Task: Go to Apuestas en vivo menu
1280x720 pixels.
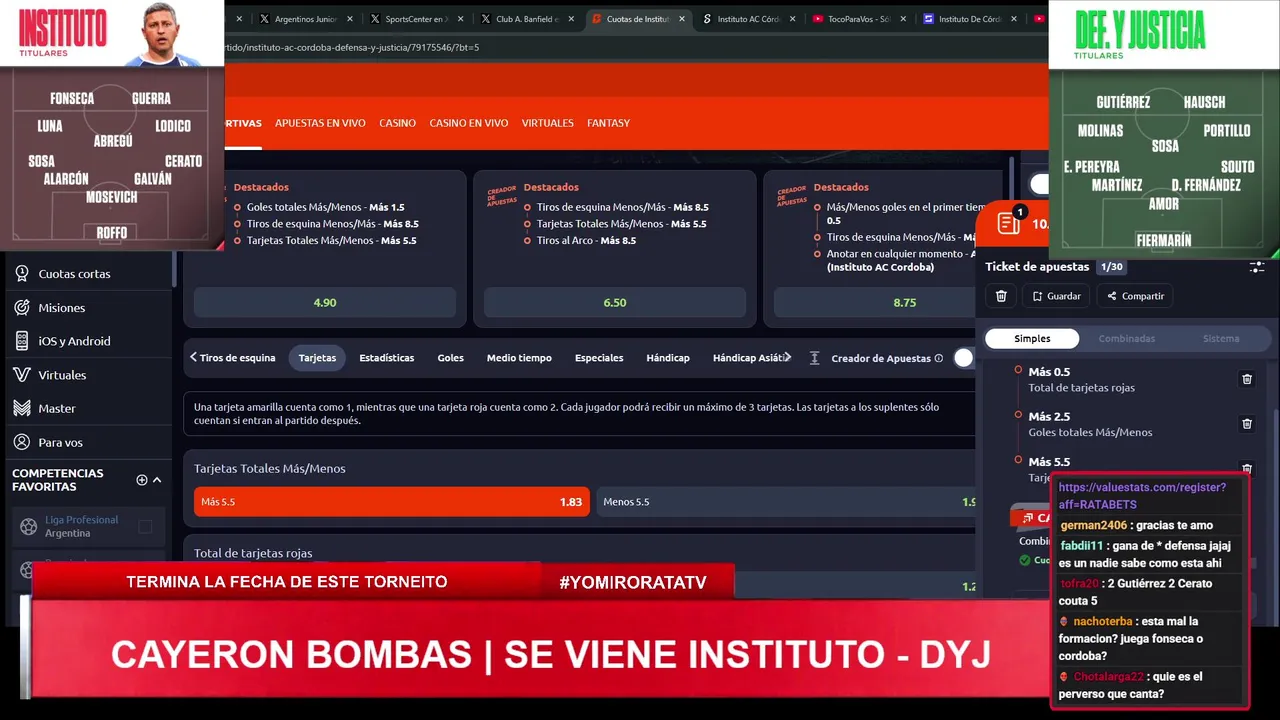Action: click(320, 123)
